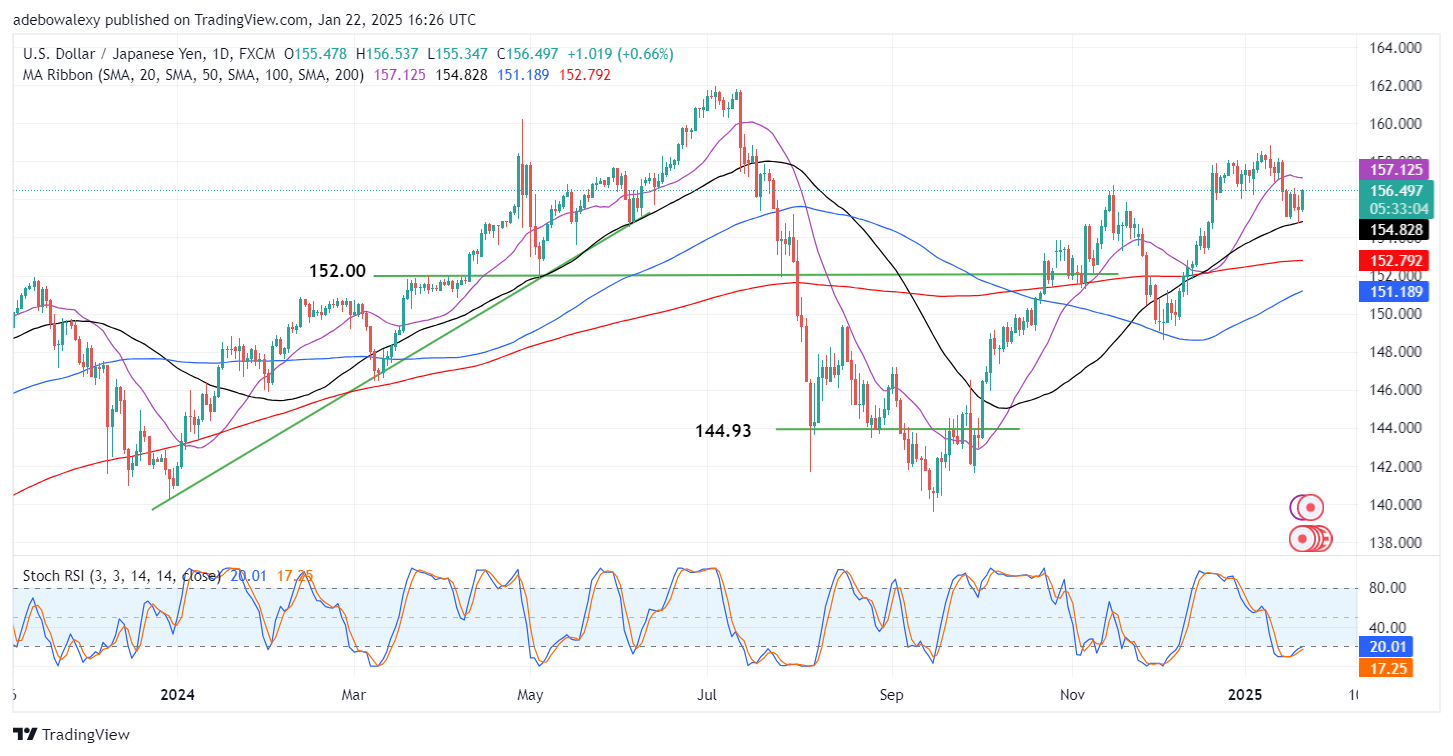
Task: Click the 142.000 price scale label
Action: click(1397, 466)
